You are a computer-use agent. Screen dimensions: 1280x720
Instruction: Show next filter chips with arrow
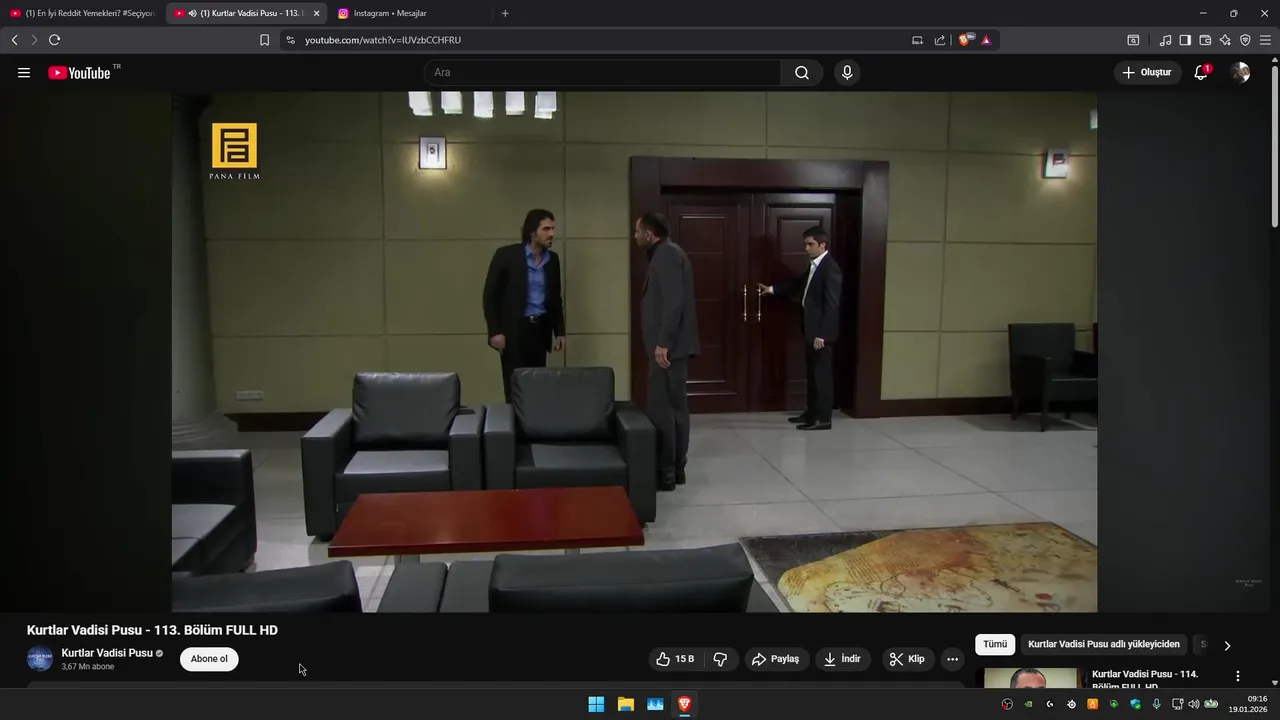tap(1227, 645)
